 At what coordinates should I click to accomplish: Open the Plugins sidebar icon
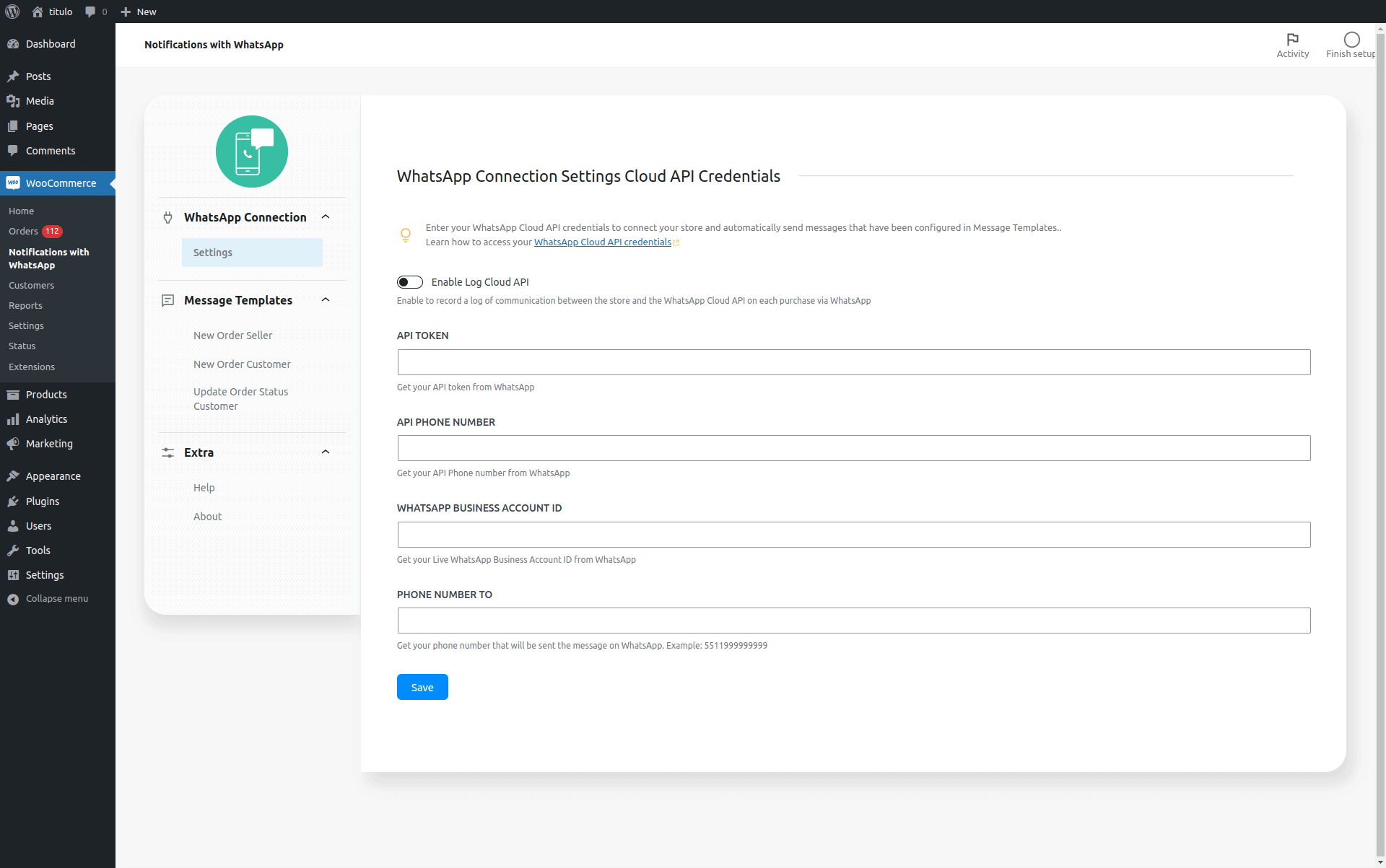click(13, 501)
